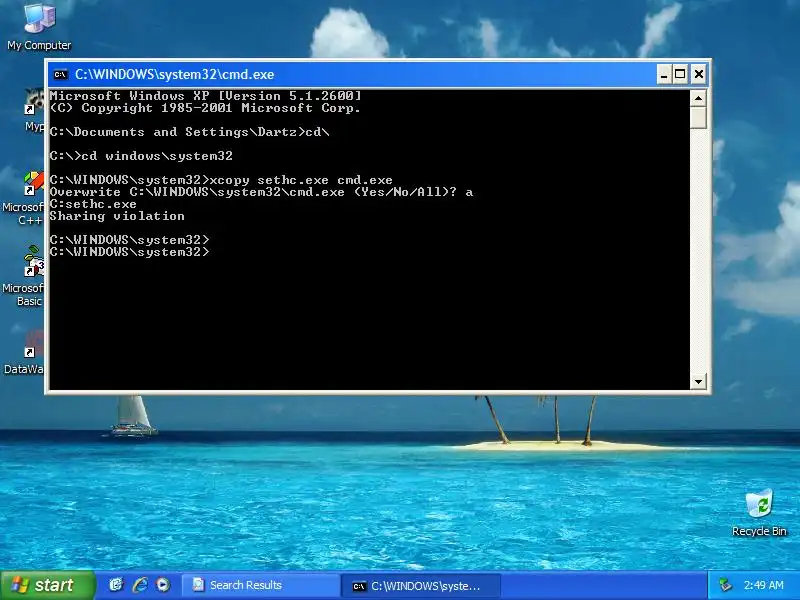
Task: Open the Microsoft Visual Basic desktop shortcut
Action: click(x=24, y=276)
